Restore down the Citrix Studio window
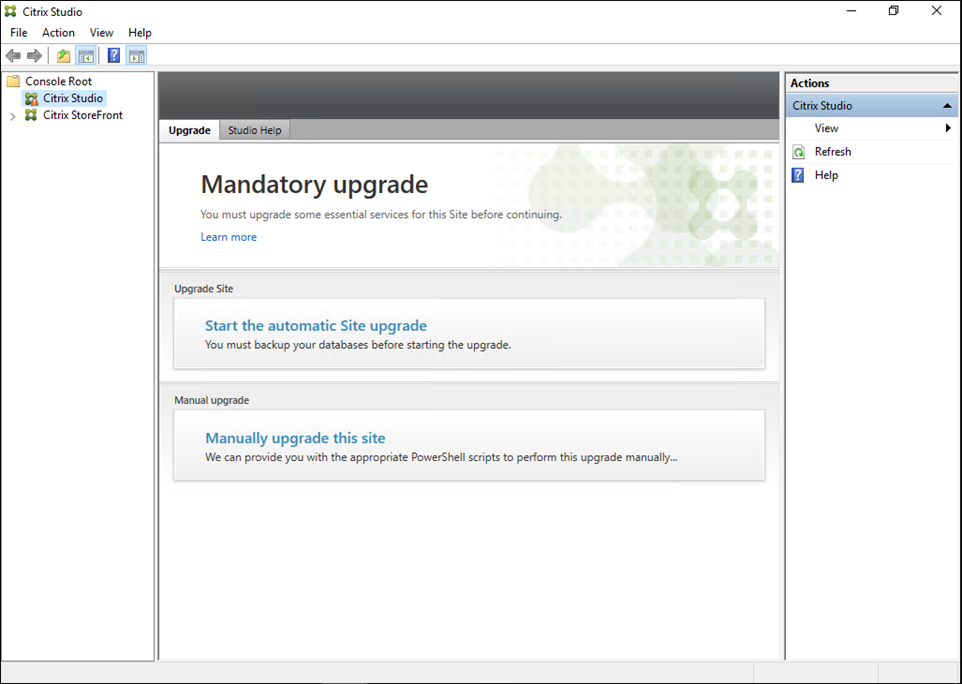Screen dimensions: 962x684 click(893, 11)
